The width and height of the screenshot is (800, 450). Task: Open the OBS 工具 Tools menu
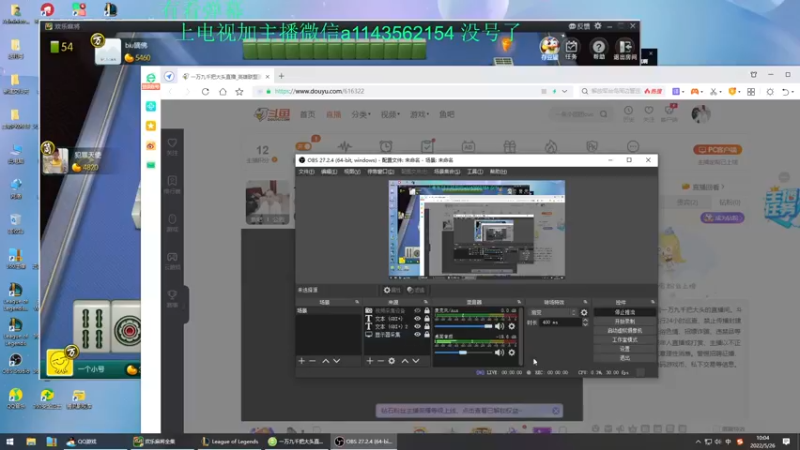(475, 171)
